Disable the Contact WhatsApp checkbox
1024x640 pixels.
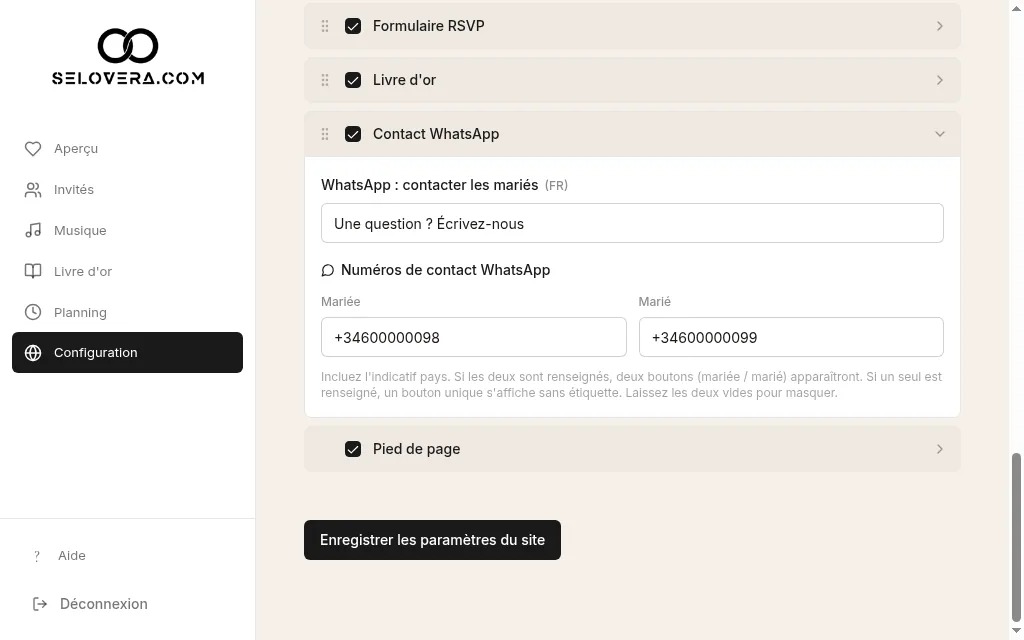(353, 134)
